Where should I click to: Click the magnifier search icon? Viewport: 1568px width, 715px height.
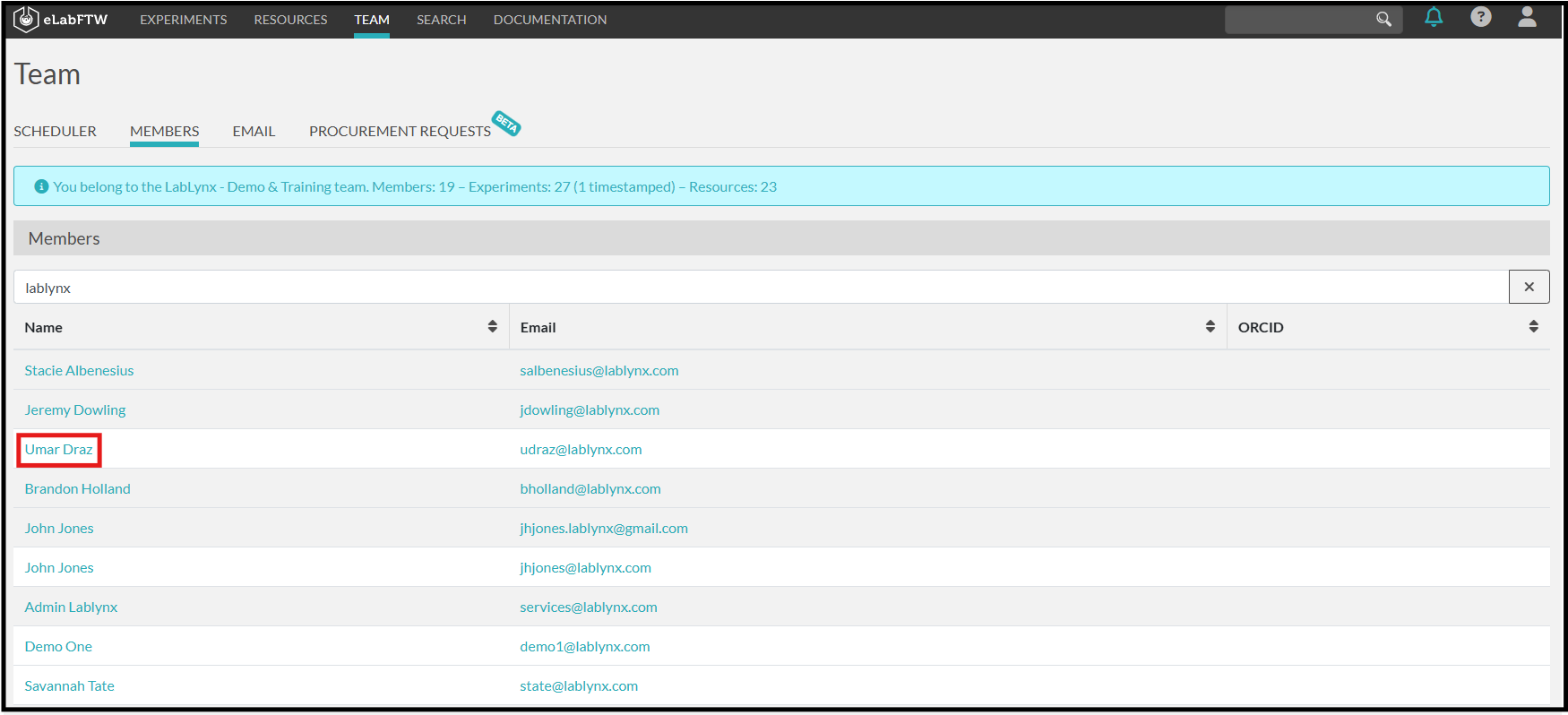coord(1383,19)
